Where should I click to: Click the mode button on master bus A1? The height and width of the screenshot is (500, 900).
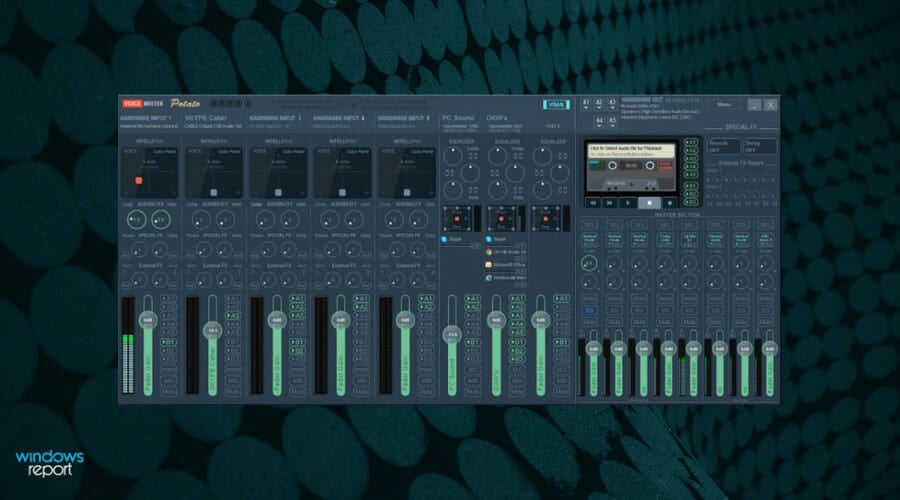click(x=589, y=238)
